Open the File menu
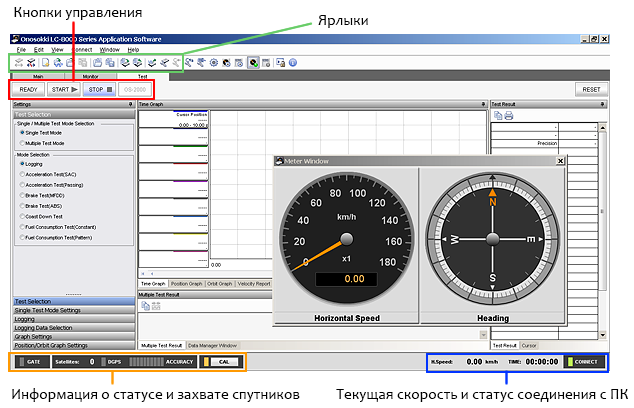 coord(21,50)
